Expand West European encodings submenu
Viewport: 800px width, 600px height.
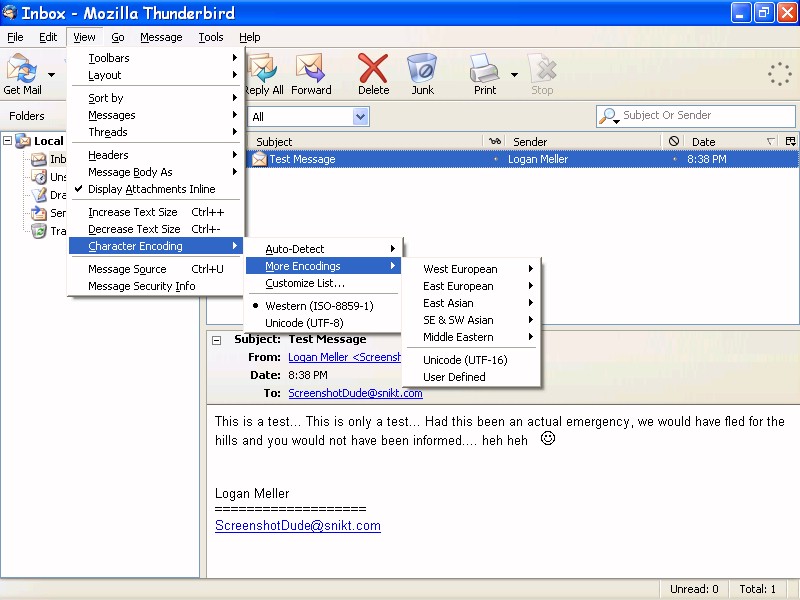coord(471,269)
